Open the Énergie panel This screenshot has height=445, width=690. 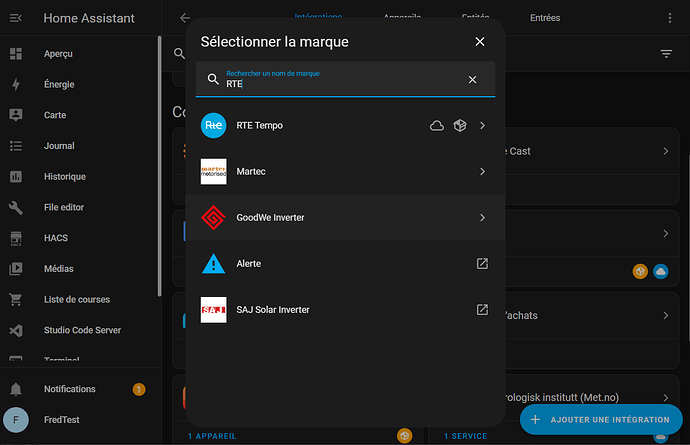click(81, 85)
